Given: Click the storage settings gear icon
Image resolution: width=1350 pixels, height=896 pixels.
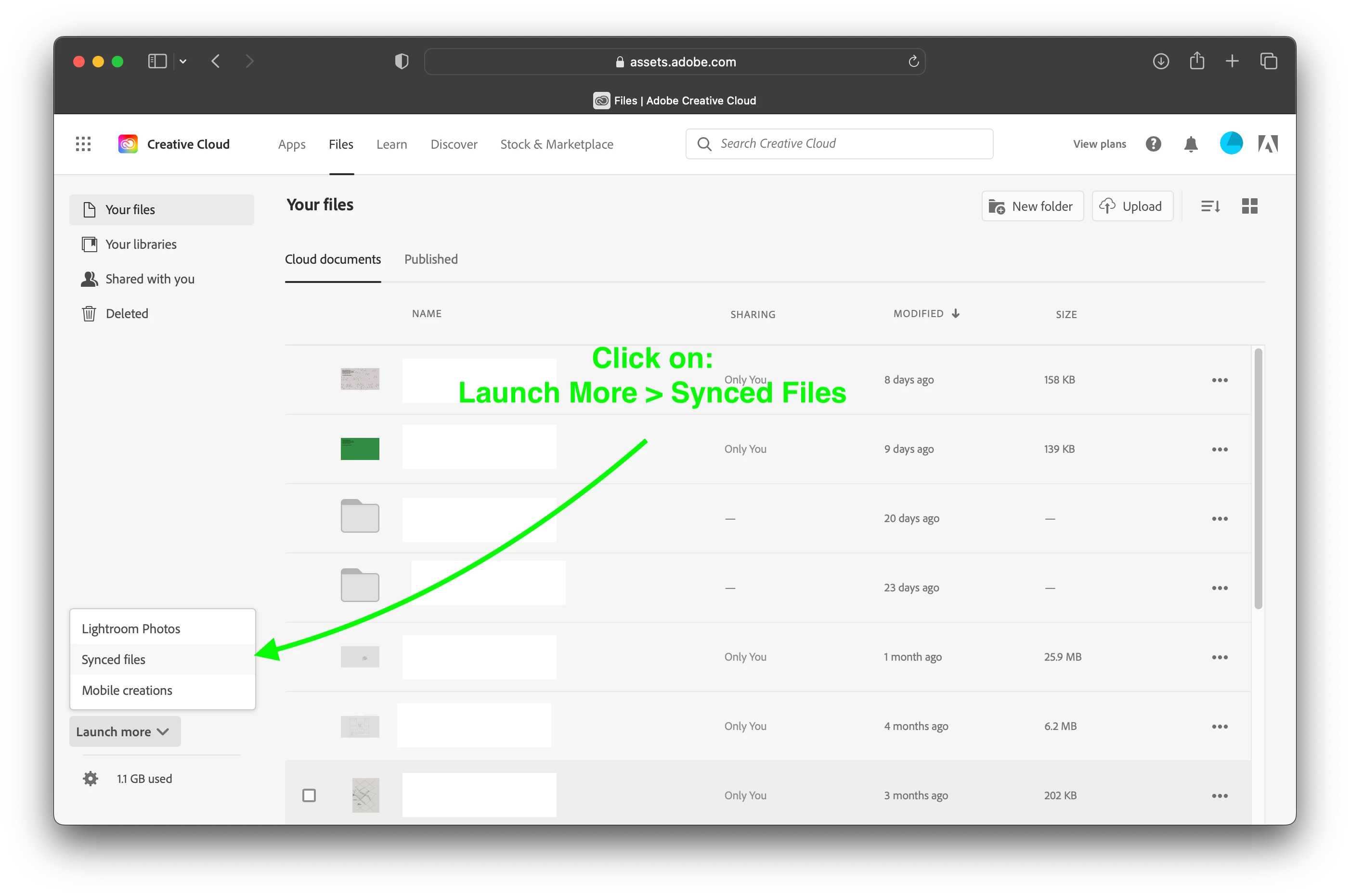Looking at the screenshot, I should coord(91,778).
